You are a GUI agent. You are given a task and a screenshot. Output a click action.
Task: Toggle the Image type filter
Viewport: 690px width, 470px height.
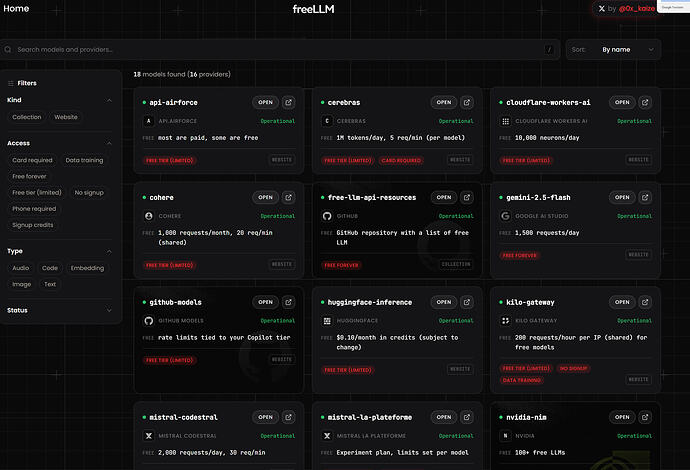pyautogui.click(x=22, y=284)
